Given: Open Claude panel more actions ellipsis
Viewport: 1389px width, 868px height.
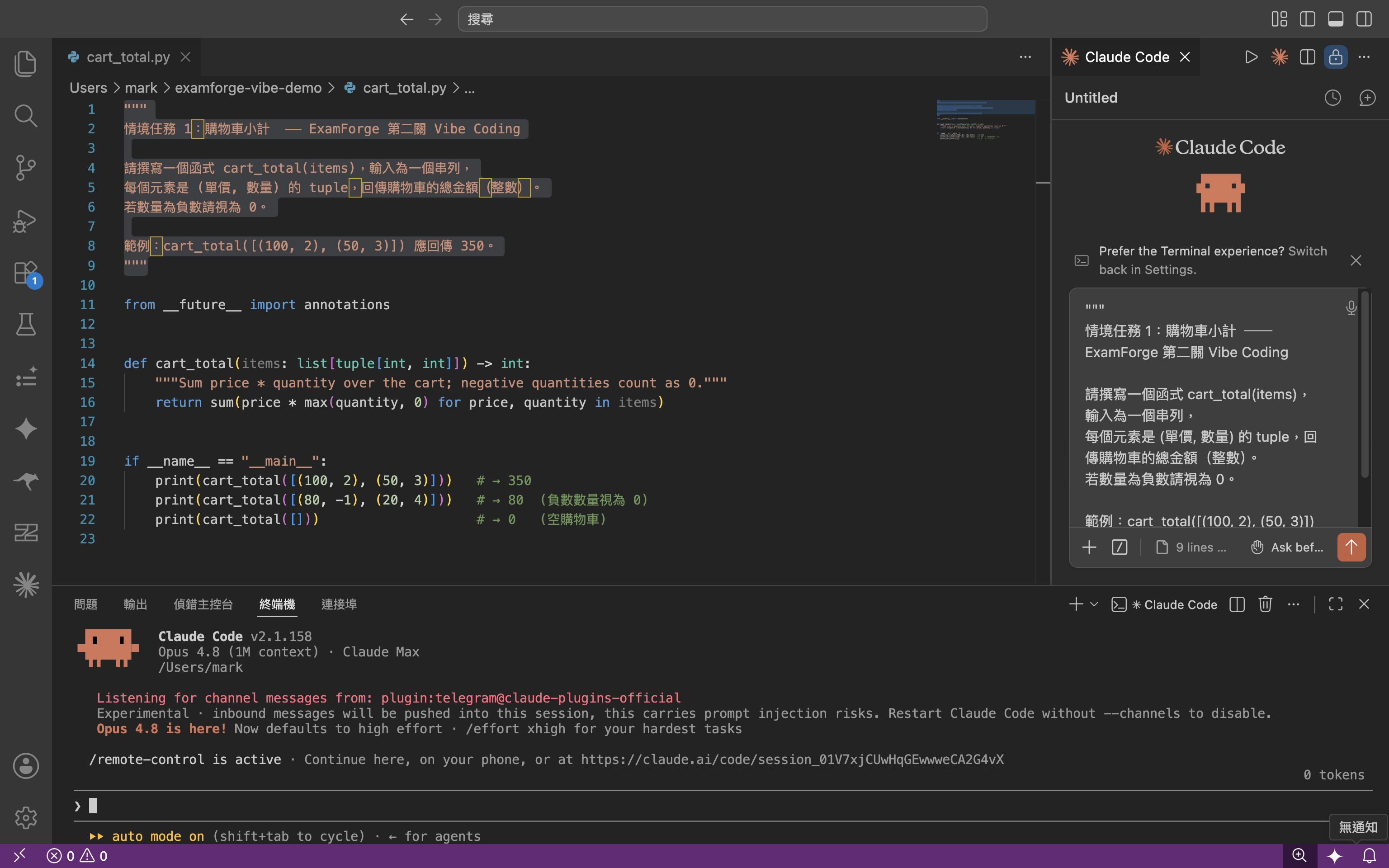Looking at the screenshot, I should pos(1364,57).
